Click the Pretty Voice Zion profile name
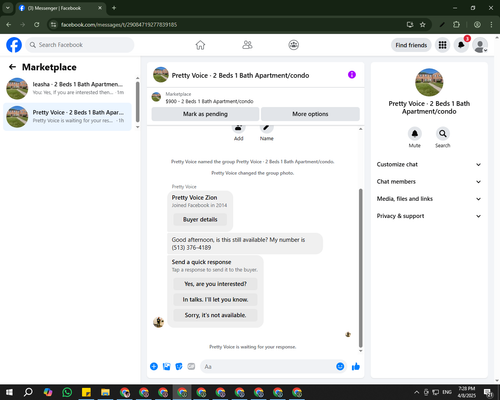This screenshot has width=500, height=400. [194, 197]
